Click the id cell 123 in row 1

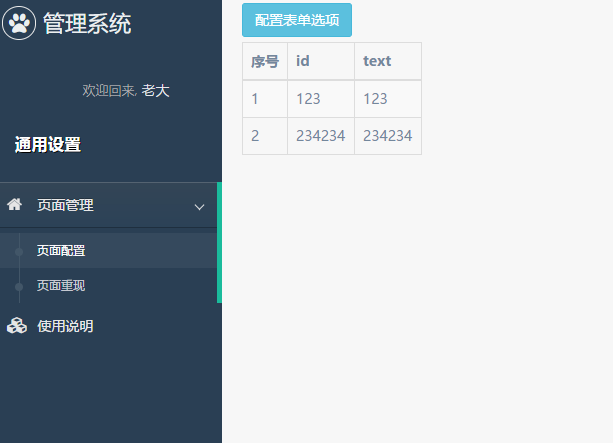(321, 99)
